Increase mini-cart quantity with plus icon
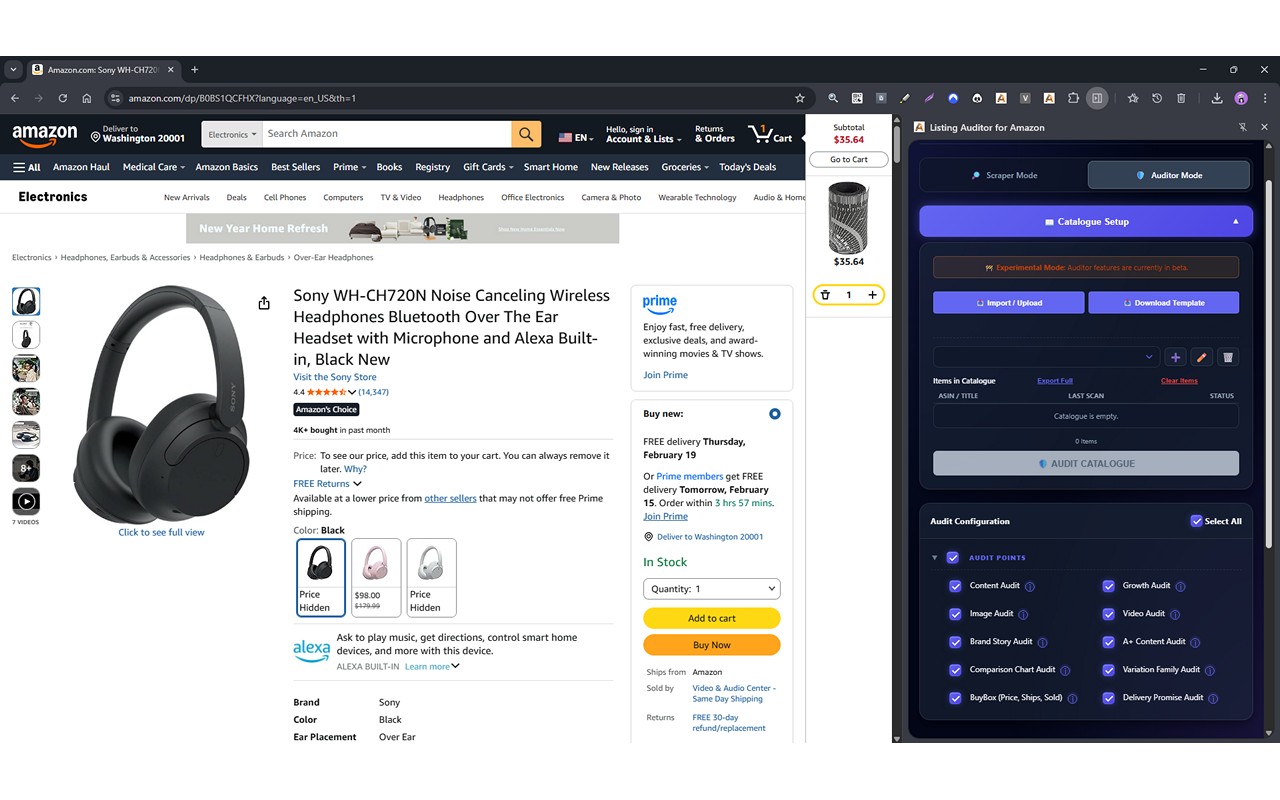Image resolution: width=1280 pixels, height=800 pixels. point(872,295)
